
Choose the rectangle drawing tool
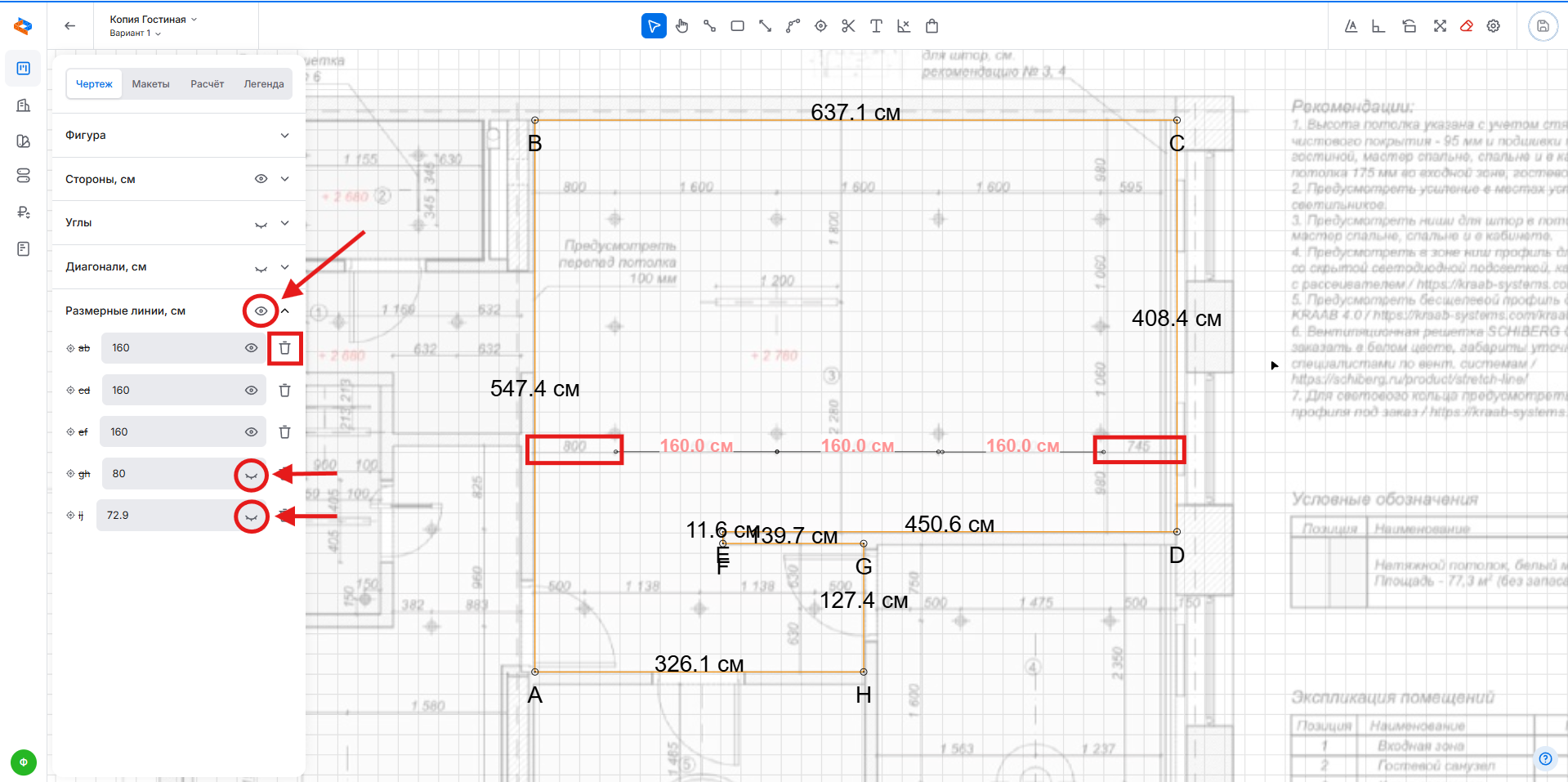click(x=737, y=26)
